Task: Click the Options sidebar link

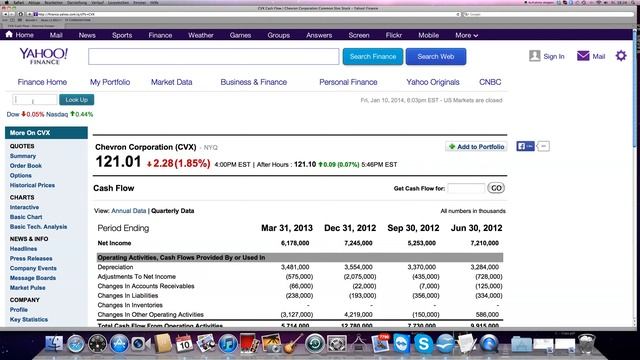Action: [x=20, y=176]
